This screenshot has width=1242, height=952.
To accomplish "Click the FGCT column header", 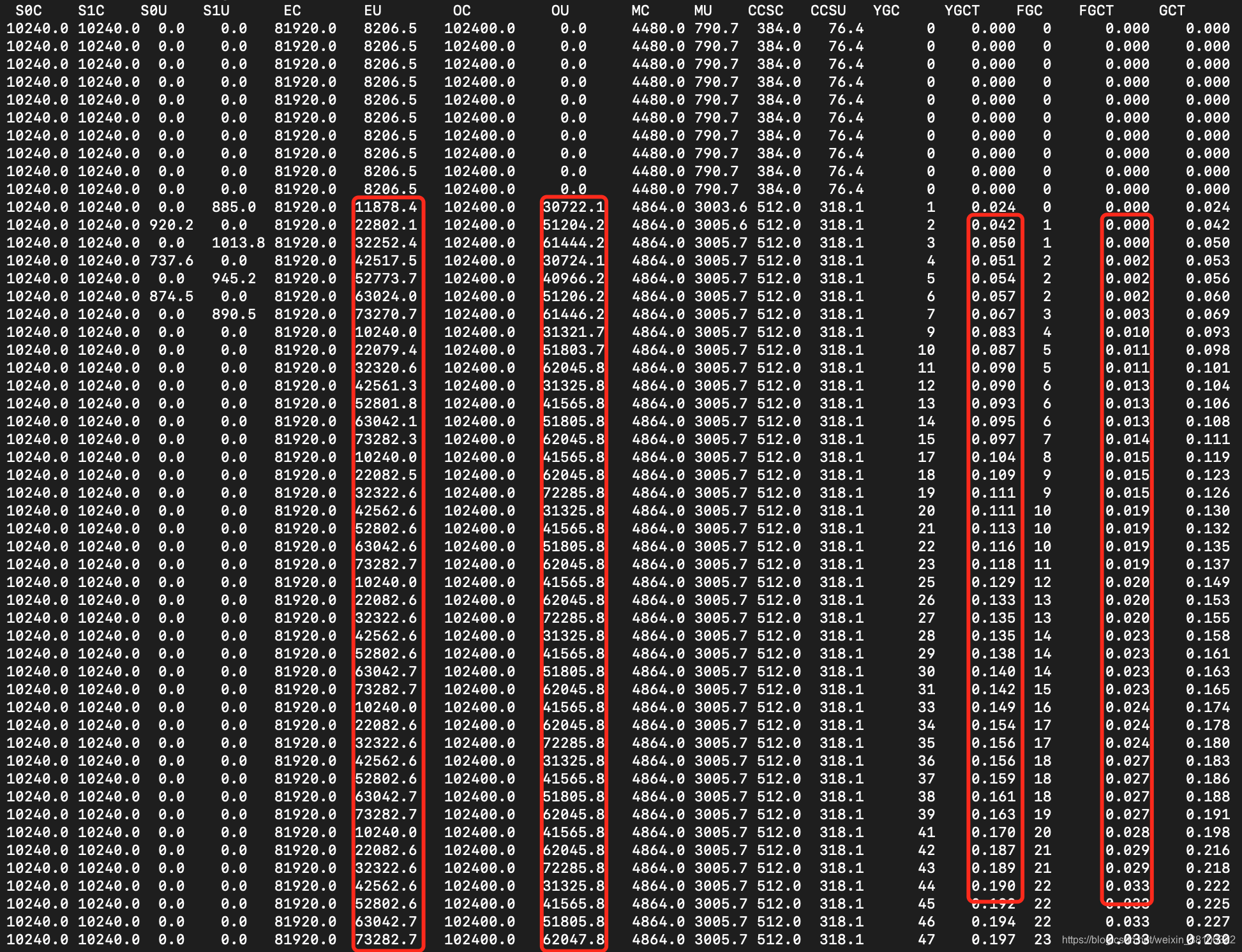I will (x=1096, y=11).
